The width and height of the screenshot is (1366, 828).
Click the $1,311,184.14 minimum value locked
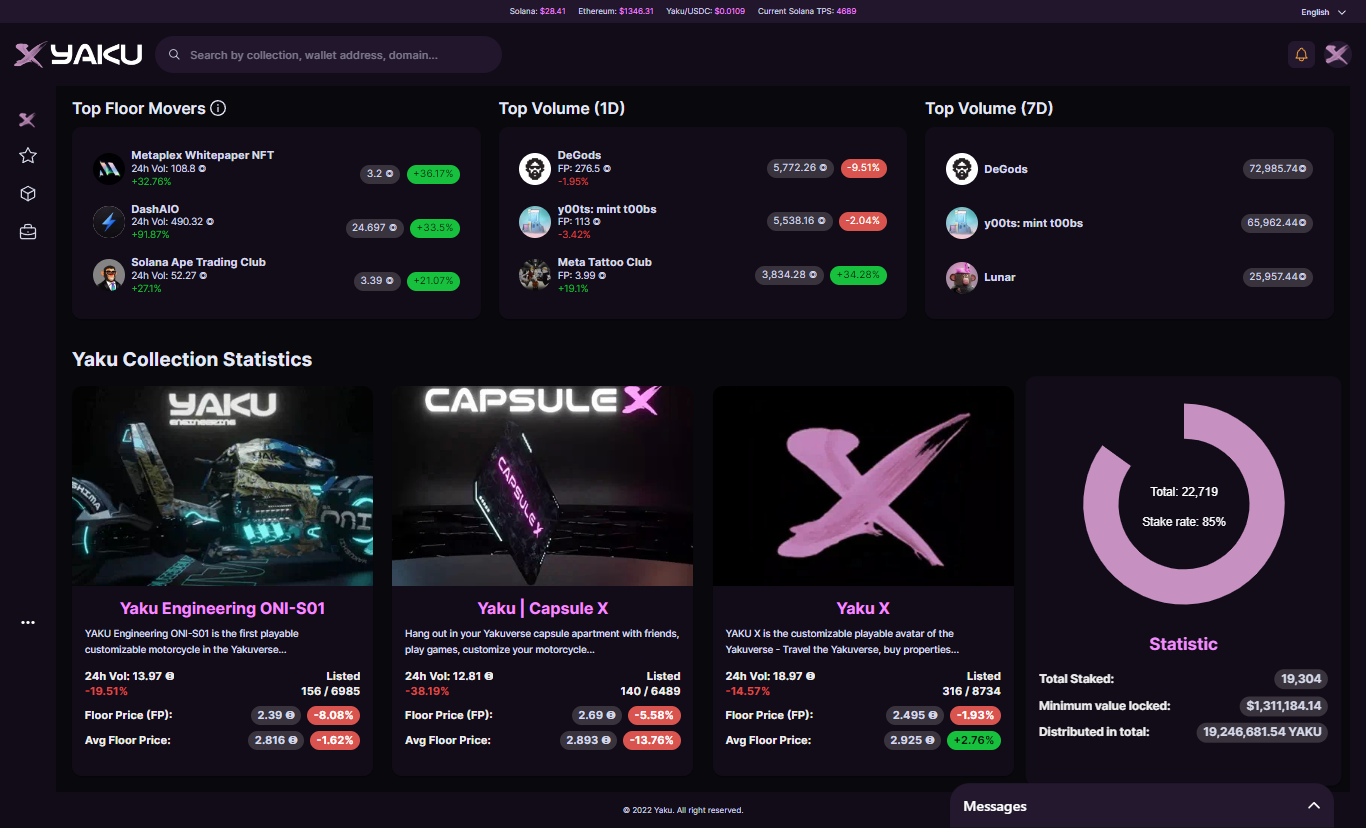point(1283,706)
